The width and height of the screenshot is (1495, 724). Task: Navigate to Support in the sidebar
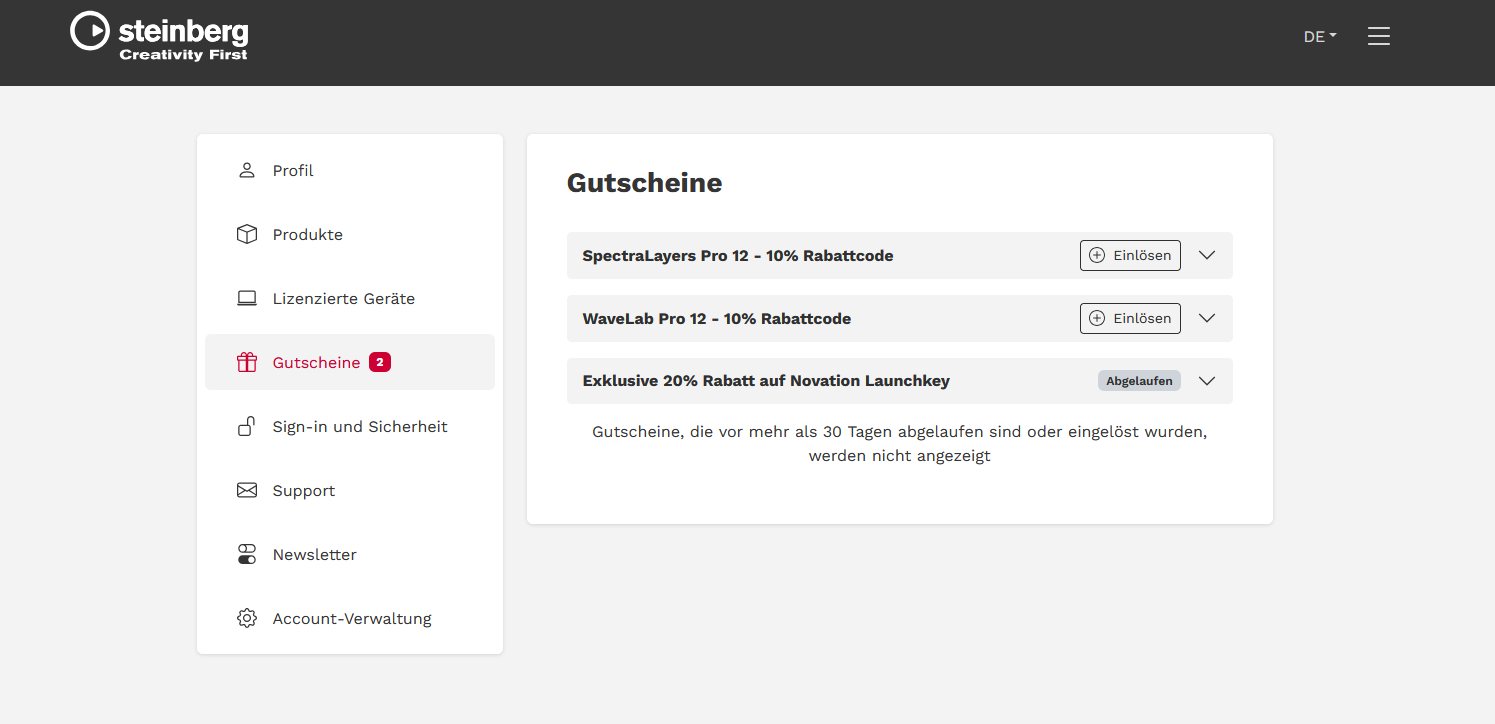[350, 490]
